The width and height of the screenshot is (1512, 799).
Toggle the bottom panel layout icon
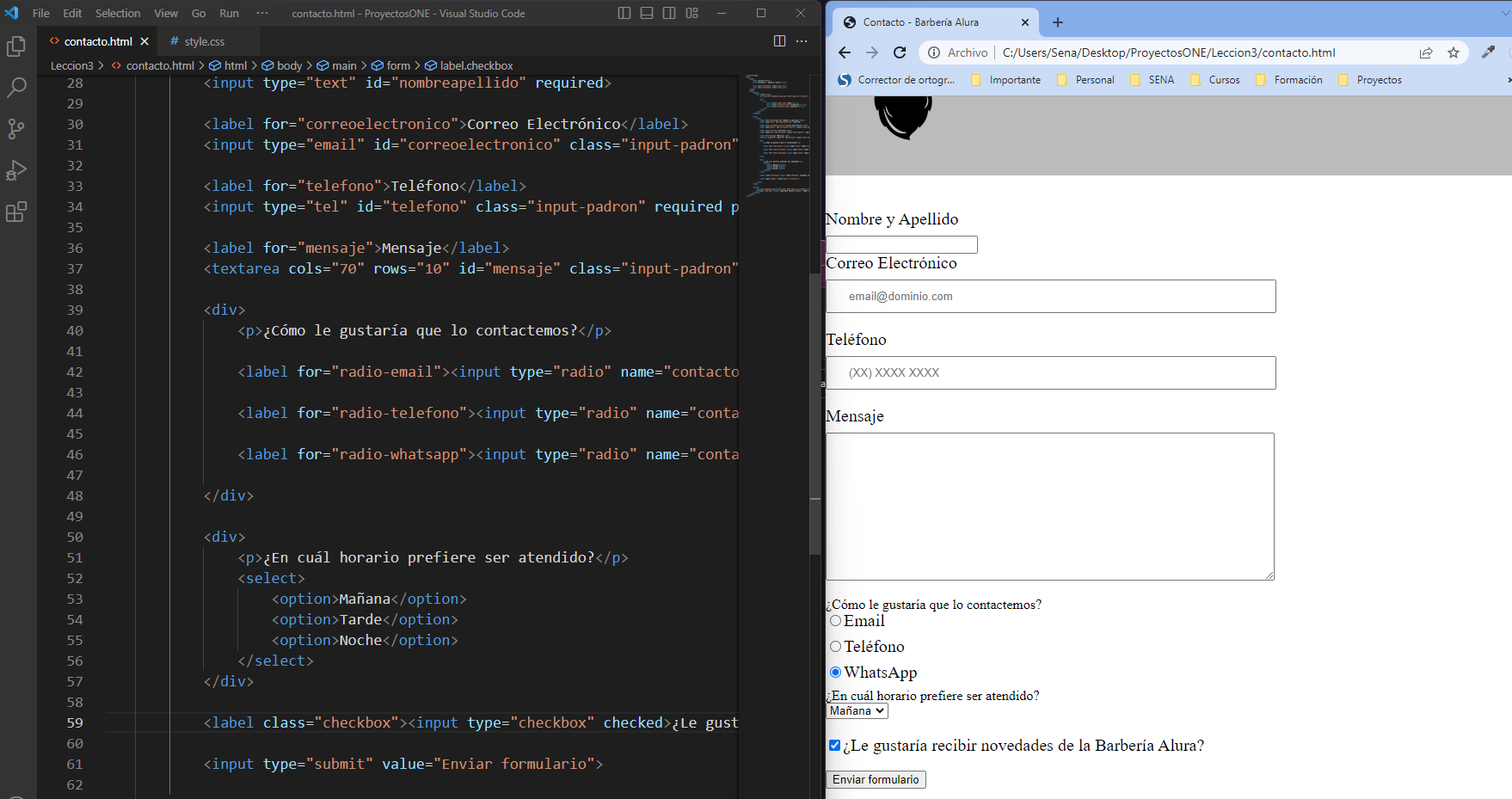pos(647,13)
